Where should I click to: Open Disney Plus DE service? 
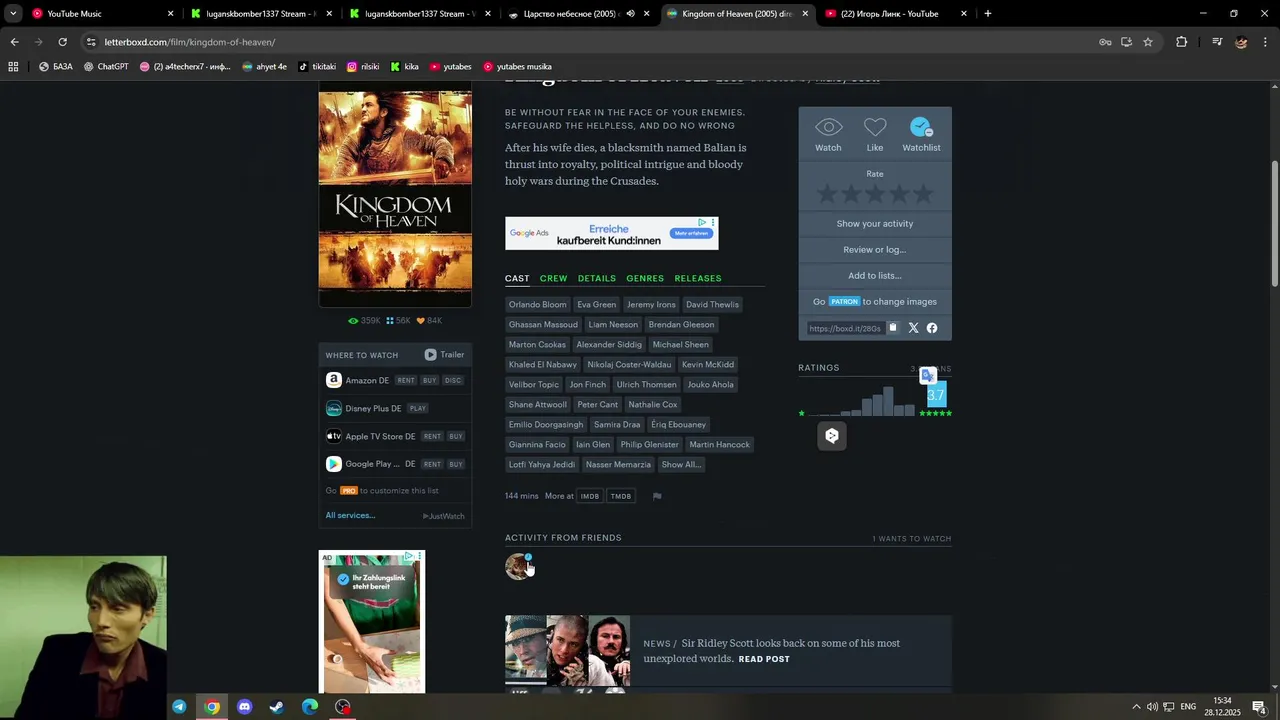pyautogui.click(x=373, y=408)
